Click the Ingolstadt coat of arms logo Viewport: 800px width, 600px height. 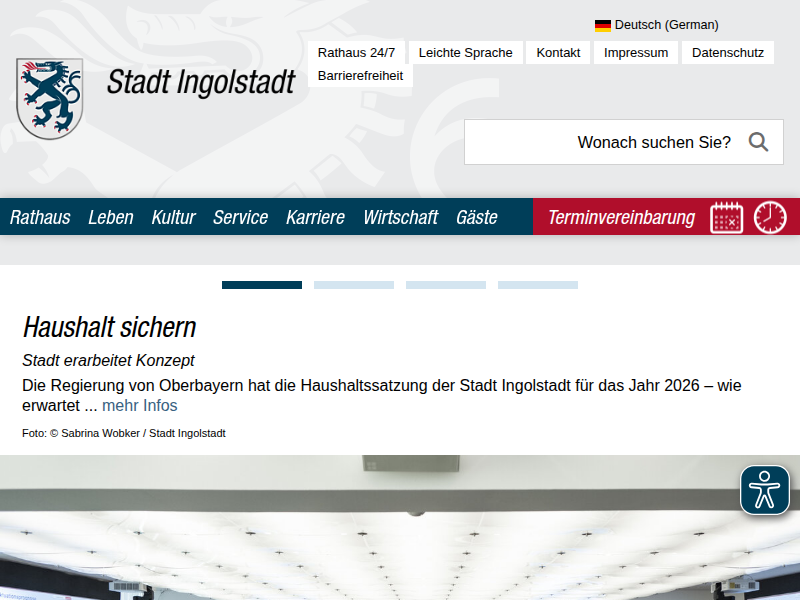coord(49,98)
